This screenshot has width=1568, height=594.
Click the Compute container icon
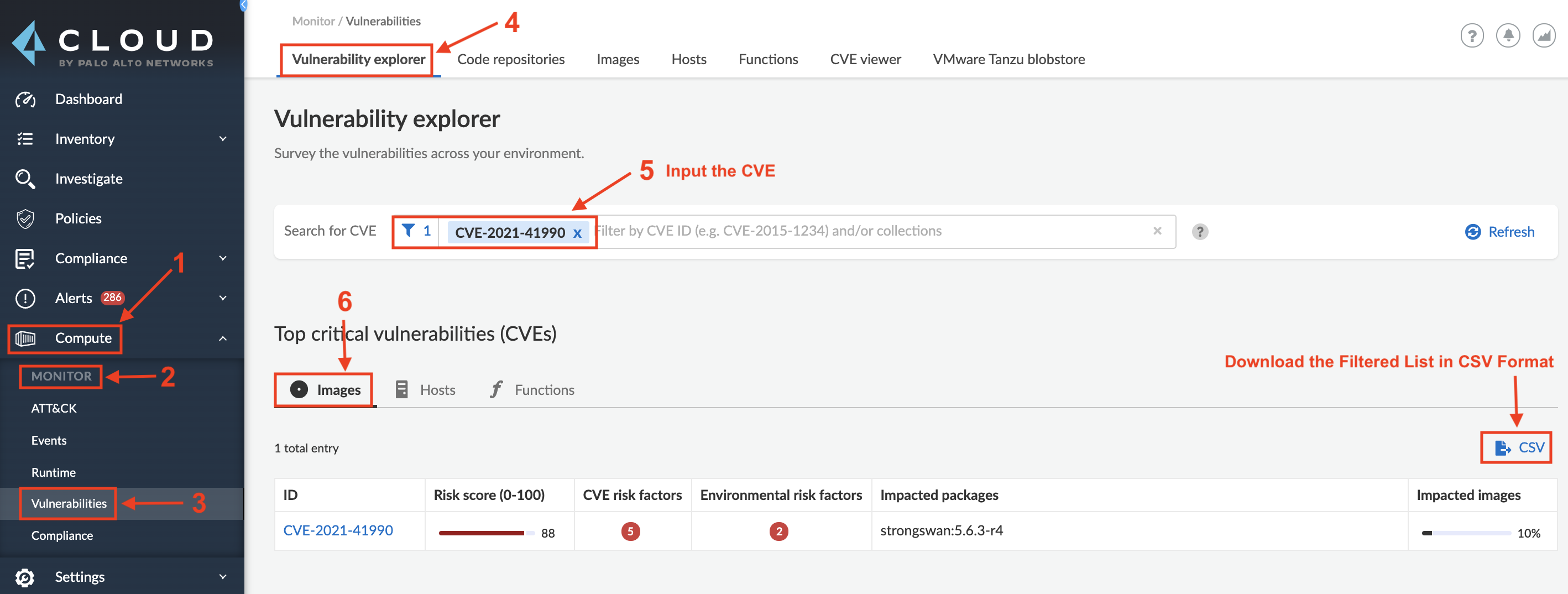click(25, 338)
